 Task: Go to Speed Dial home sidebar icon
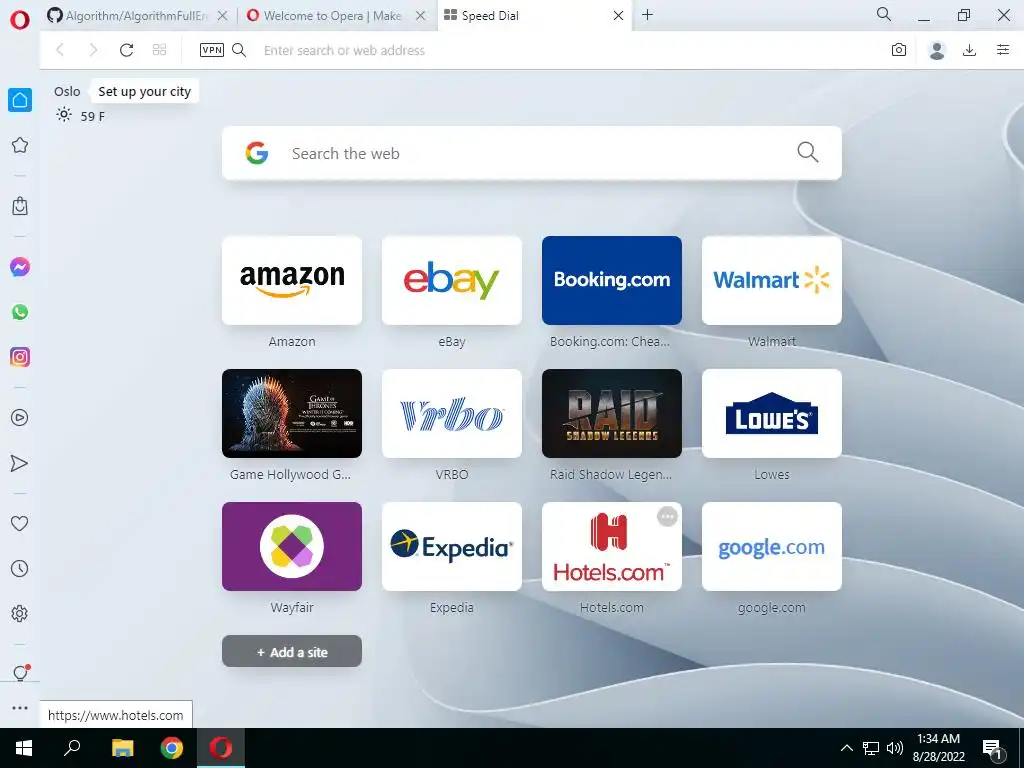pos(20,100)
